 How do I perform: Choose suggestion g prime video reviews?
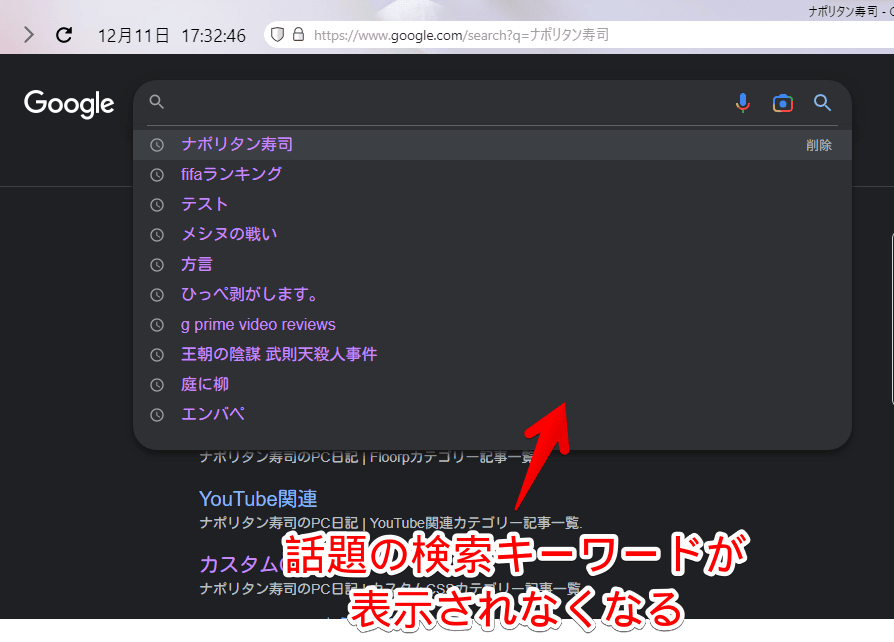[493, 324]
